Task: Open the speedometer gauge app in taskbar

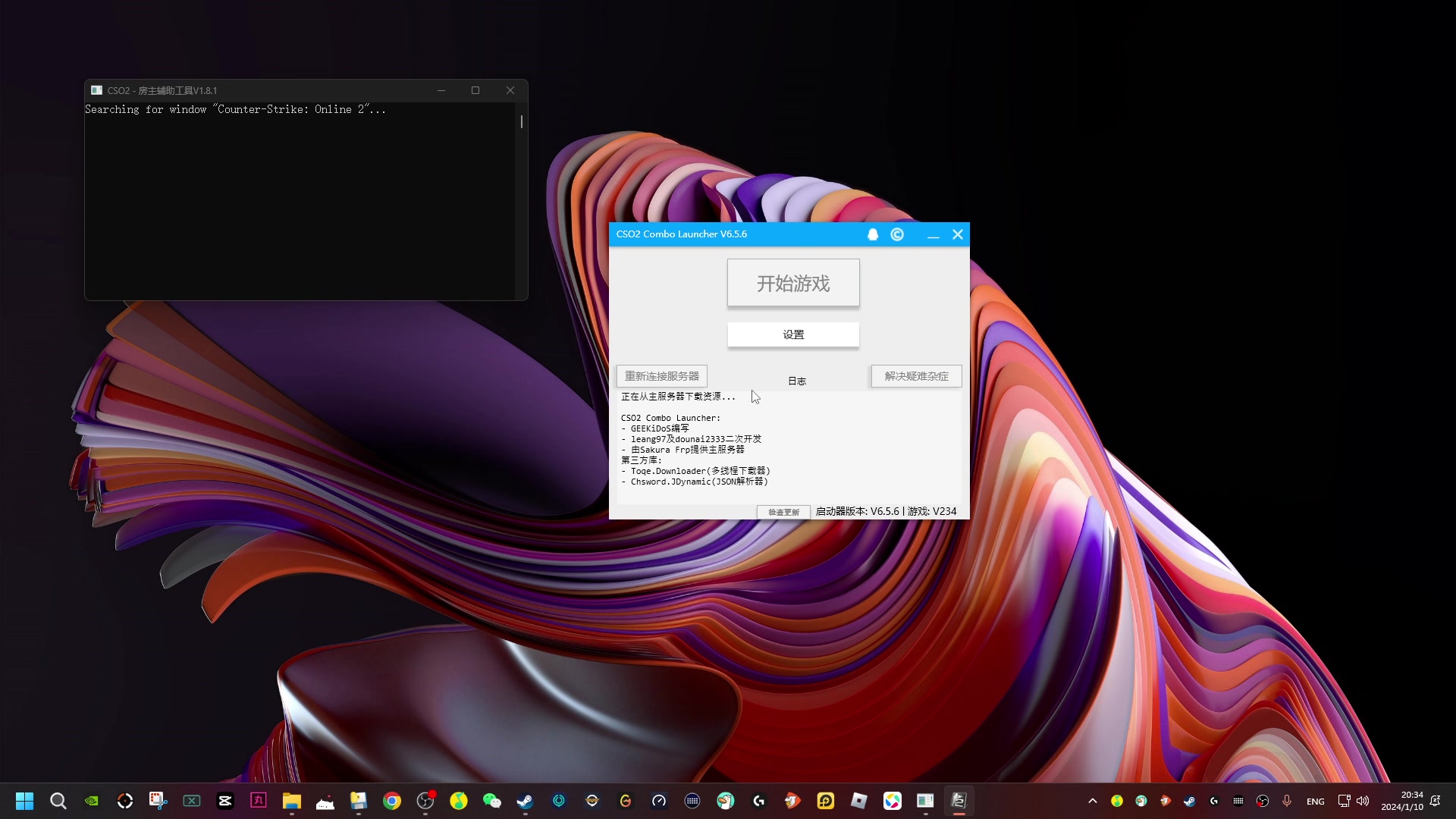Action: coord(659,801)
